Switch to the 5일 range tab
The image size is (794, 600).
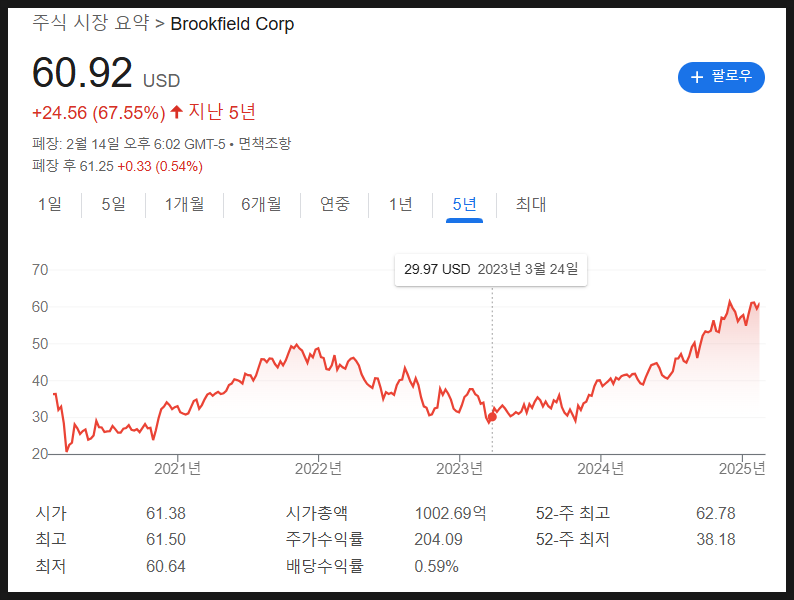click(113, 204)
